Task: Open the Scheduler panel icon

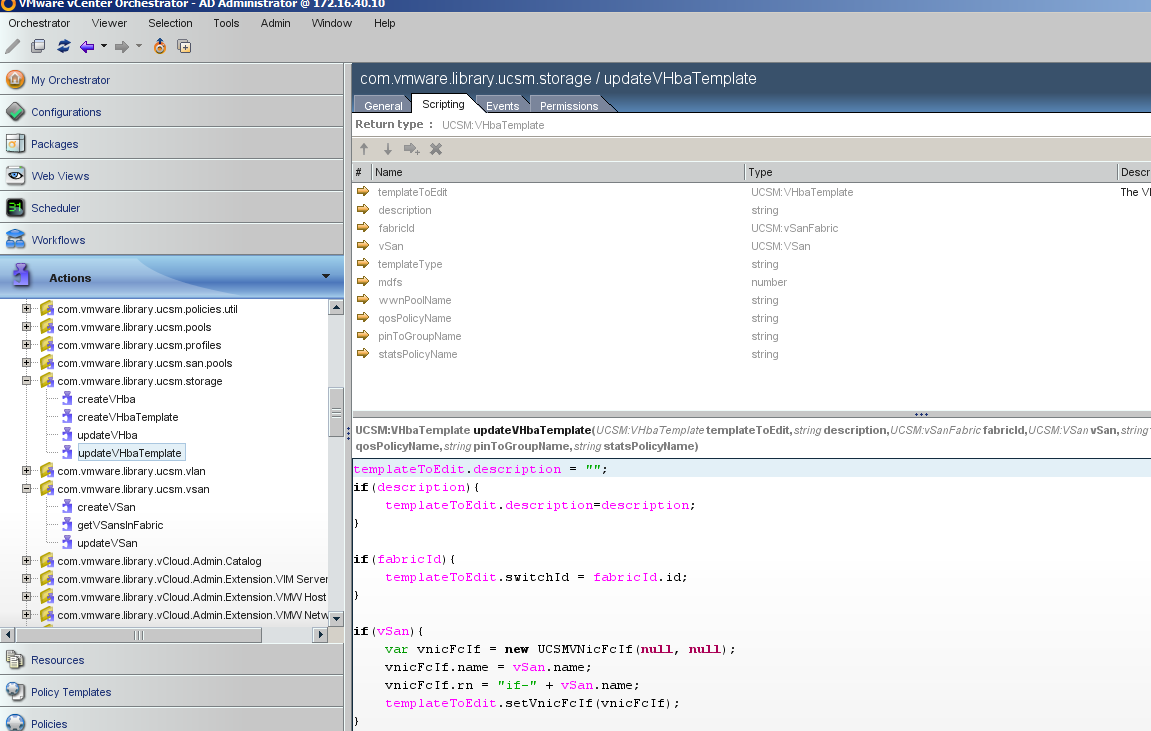Action: pyautogui.click(x=17, y=207)
